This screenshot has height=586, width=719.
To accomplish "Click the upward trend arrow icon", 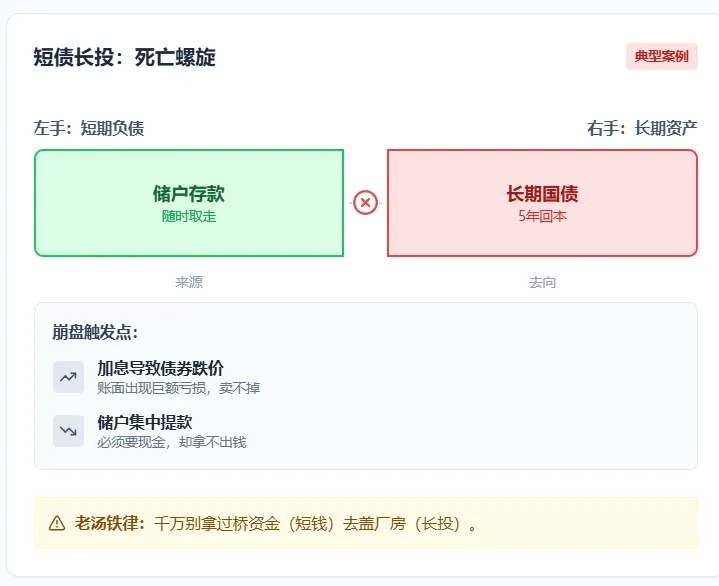I will [x=68, y=377].
